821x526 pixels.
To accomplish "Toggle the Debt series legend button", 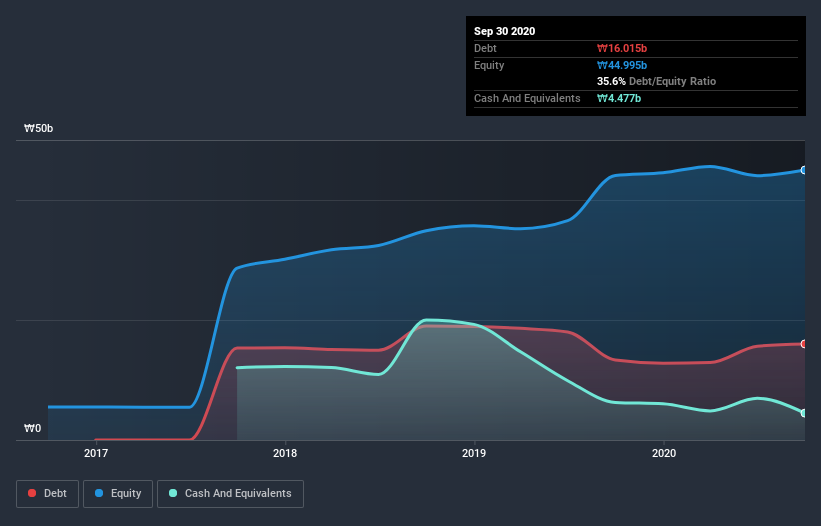I will tap(47, 494).
